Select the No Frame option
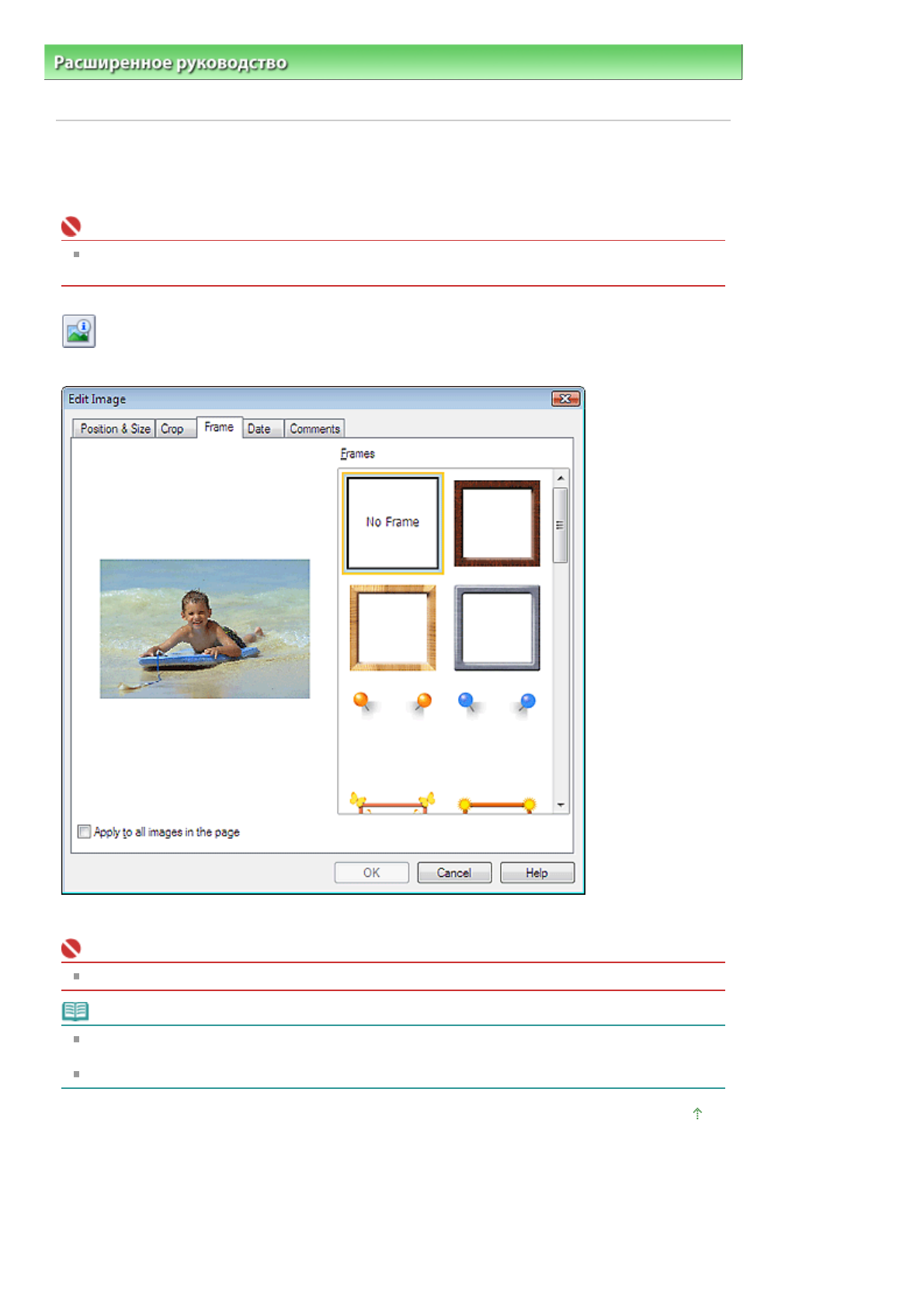The height and width of the screenshot is (1308, 924). click(392, 523)
